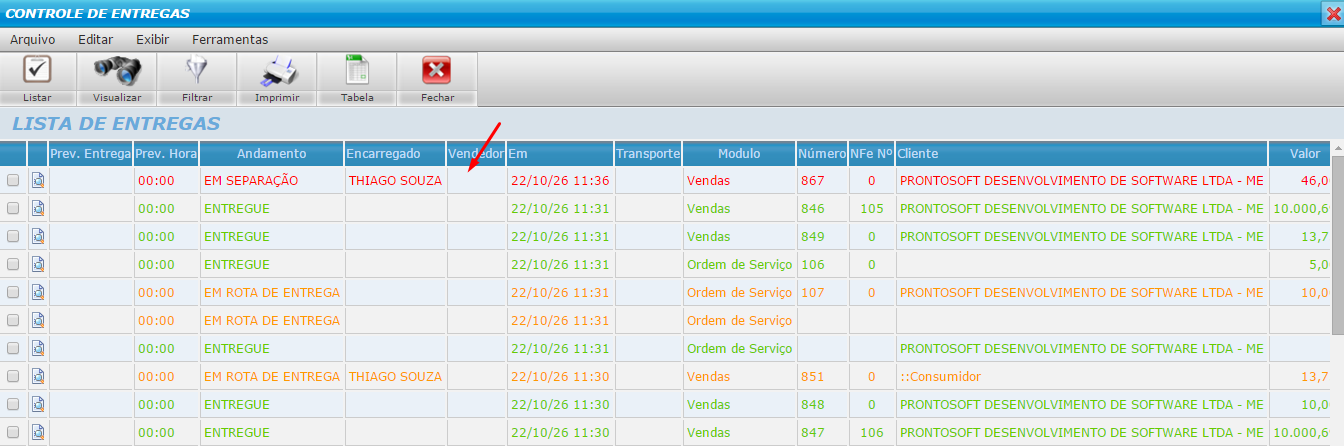
Task: Click the Tabela label button
Action: (357, 98)
